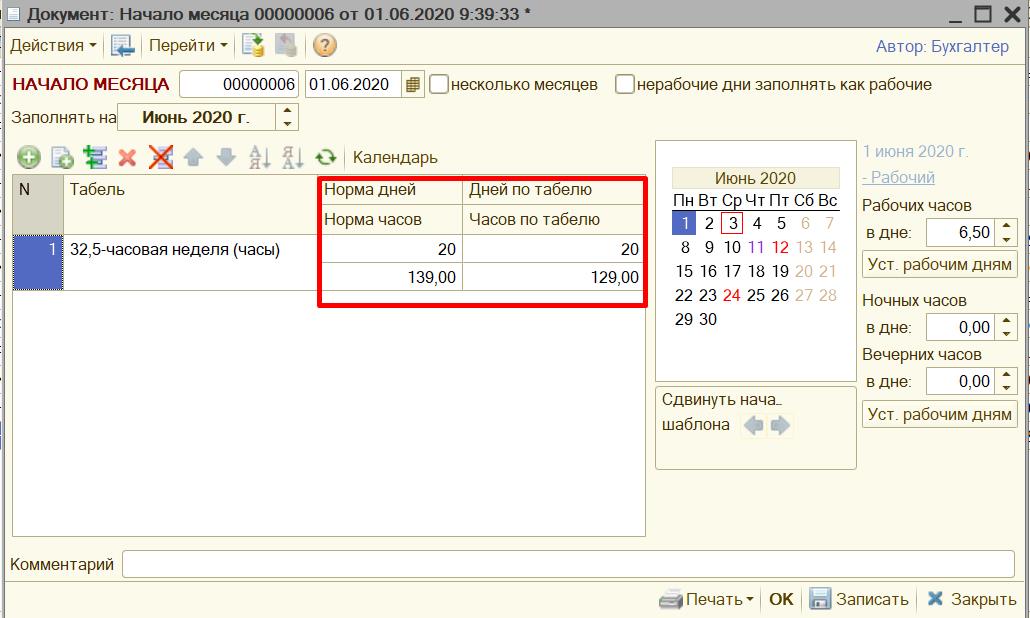Click the Рабочий link under the date
The image size is (1030, 618).
898,177
